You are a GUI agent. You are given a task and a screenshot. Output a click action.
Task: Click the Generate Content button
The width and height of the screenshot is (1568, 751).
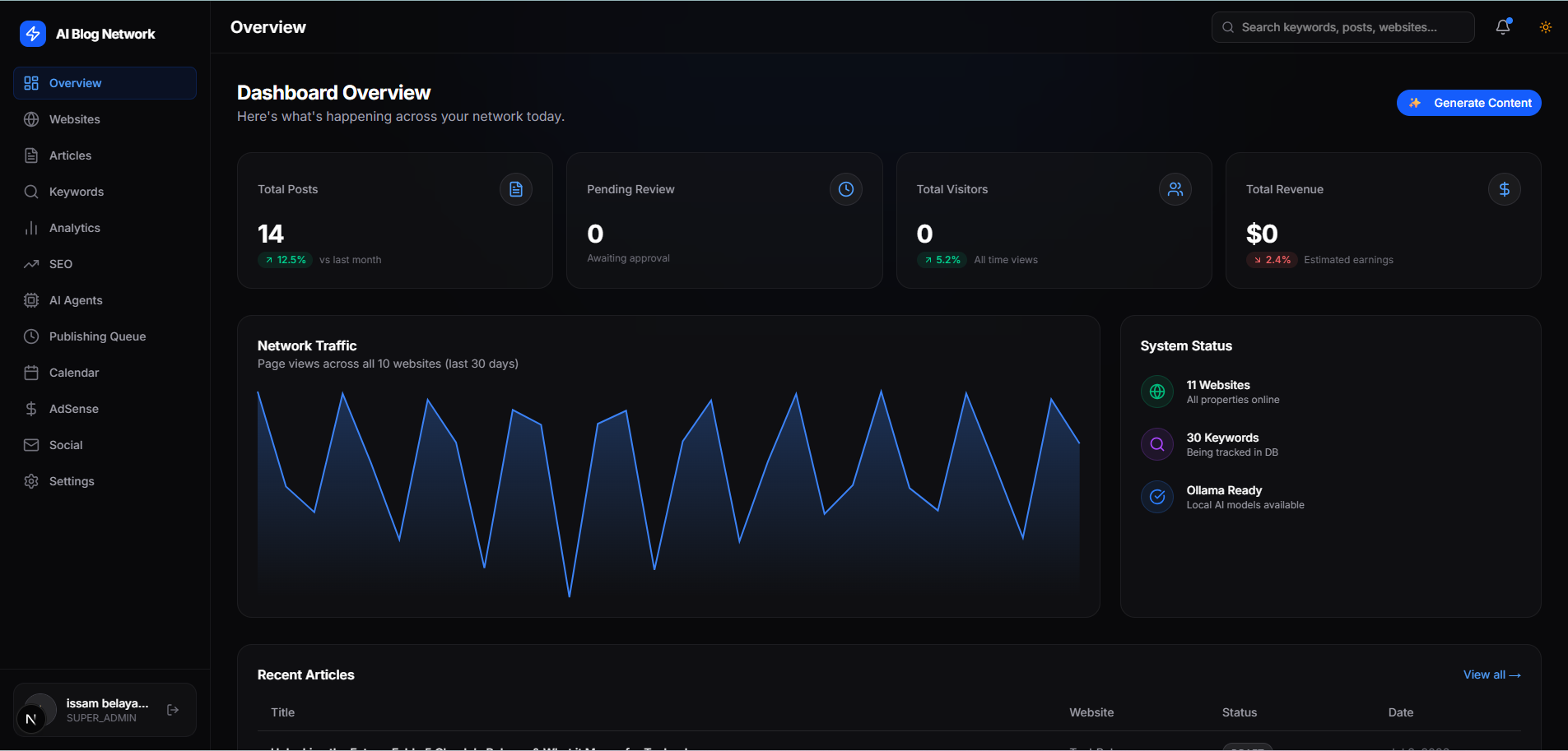tap(1468, 103)
